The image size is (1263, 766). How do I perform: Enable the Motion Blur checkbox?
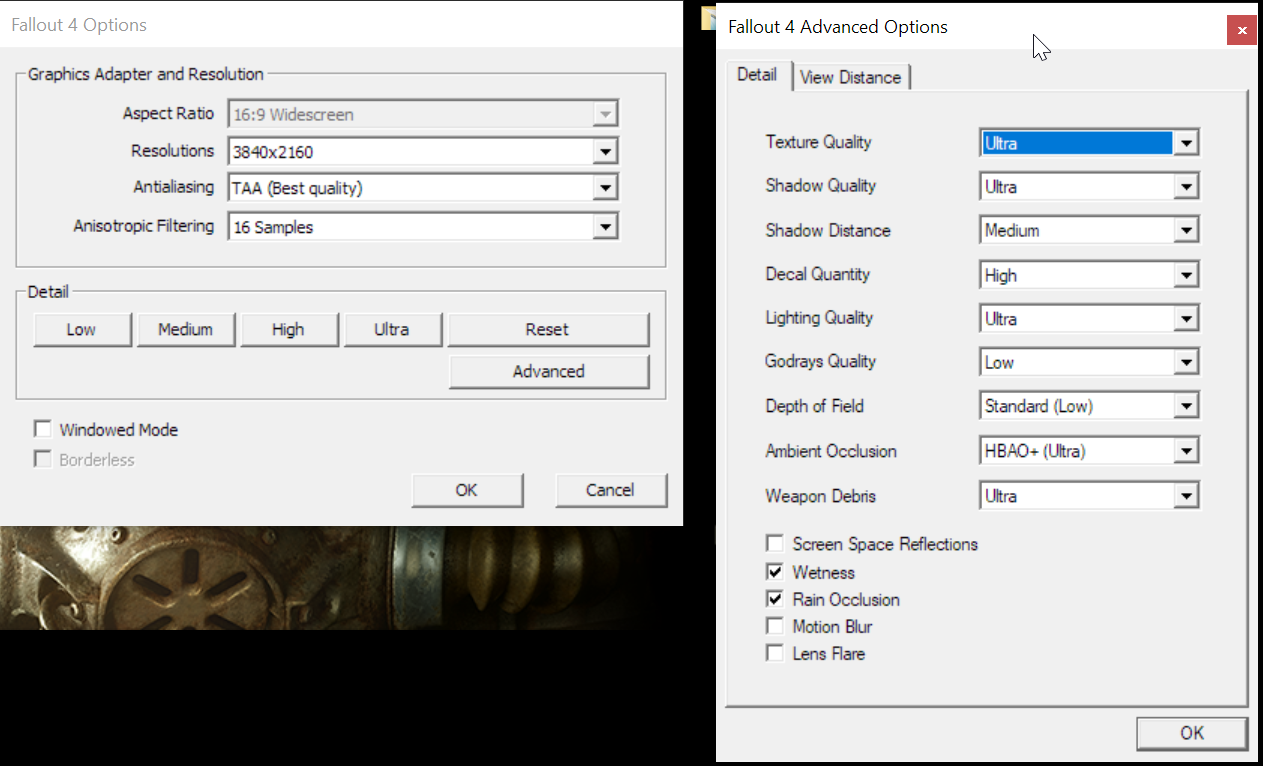click(774, 626)
